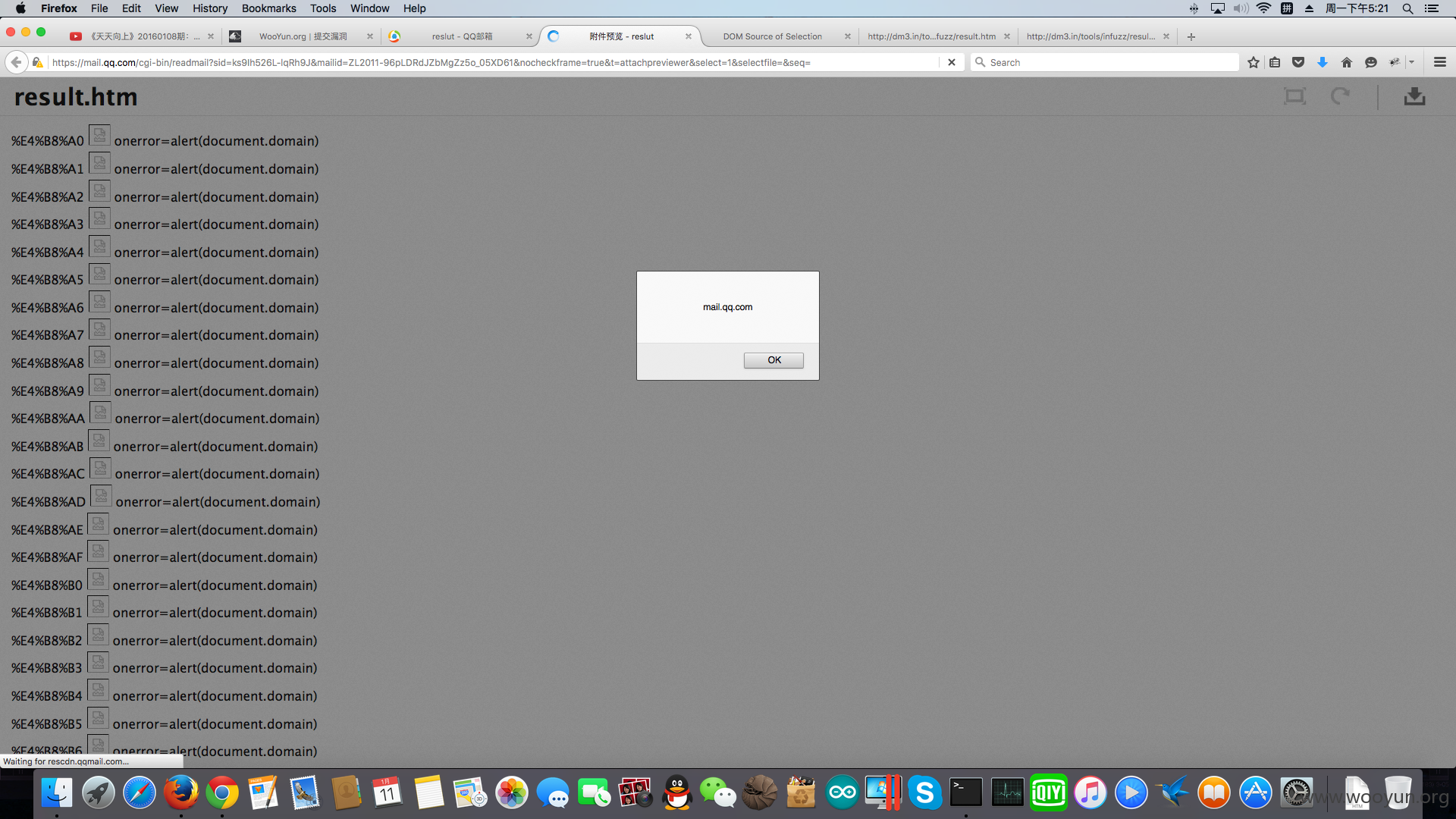Open System Preferences from the Dock
Screen dimensions: 1456x819
(x=1297, y=793)
